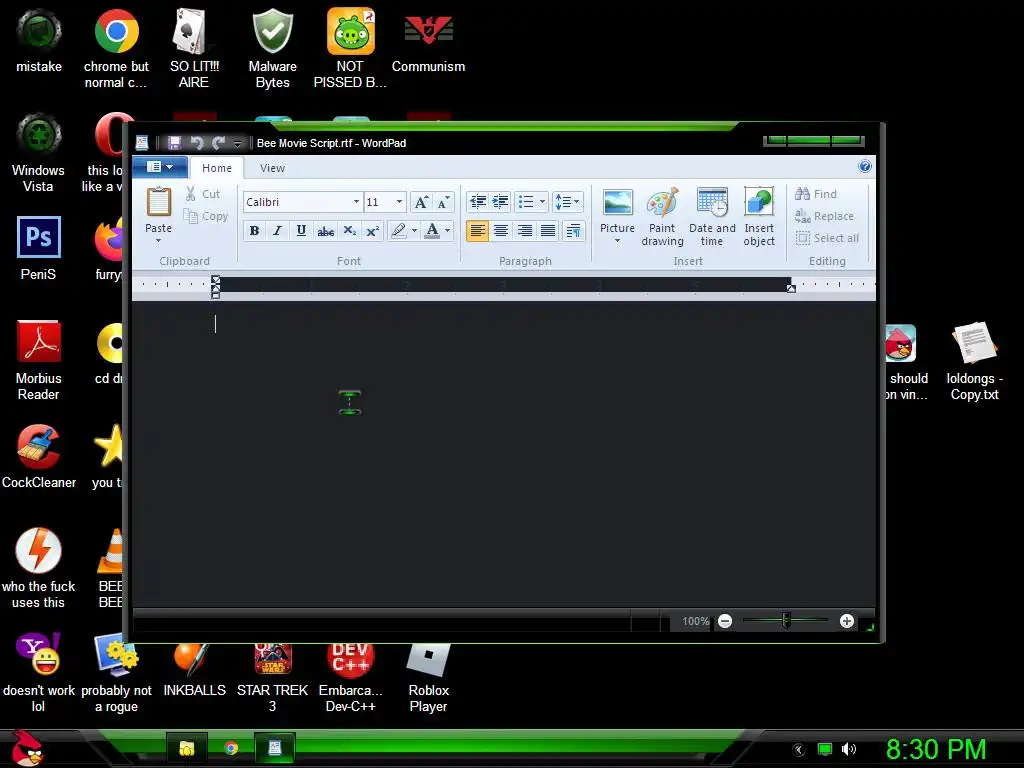Expand font color dropdown arrow
The width and height of the screenshot is (1024, 768).
[447, 231]
